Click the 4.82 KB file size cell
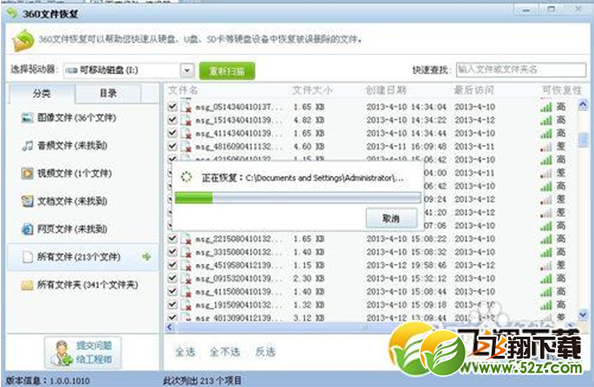 click(x=309, y=120)
